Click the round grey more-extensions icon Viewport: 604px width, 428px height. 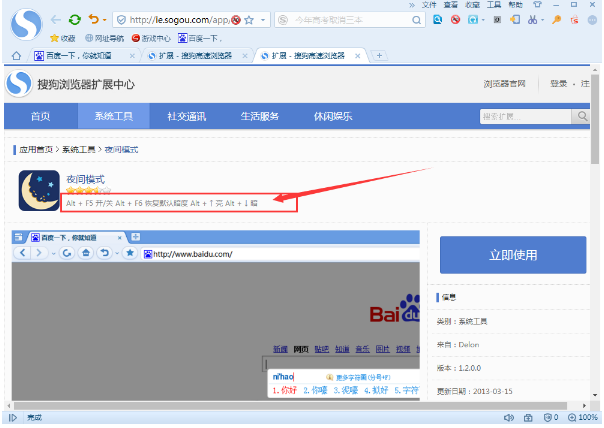pyautogui.click(x=592, y=20)
